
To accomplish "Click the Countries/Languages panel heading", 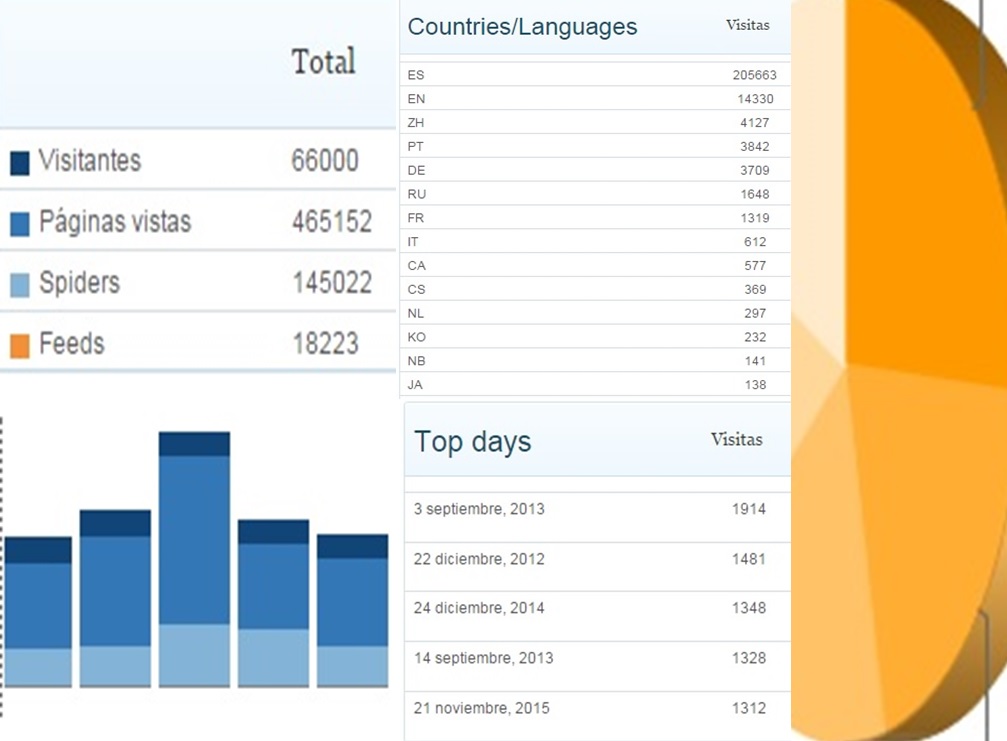I will (522, 27).
